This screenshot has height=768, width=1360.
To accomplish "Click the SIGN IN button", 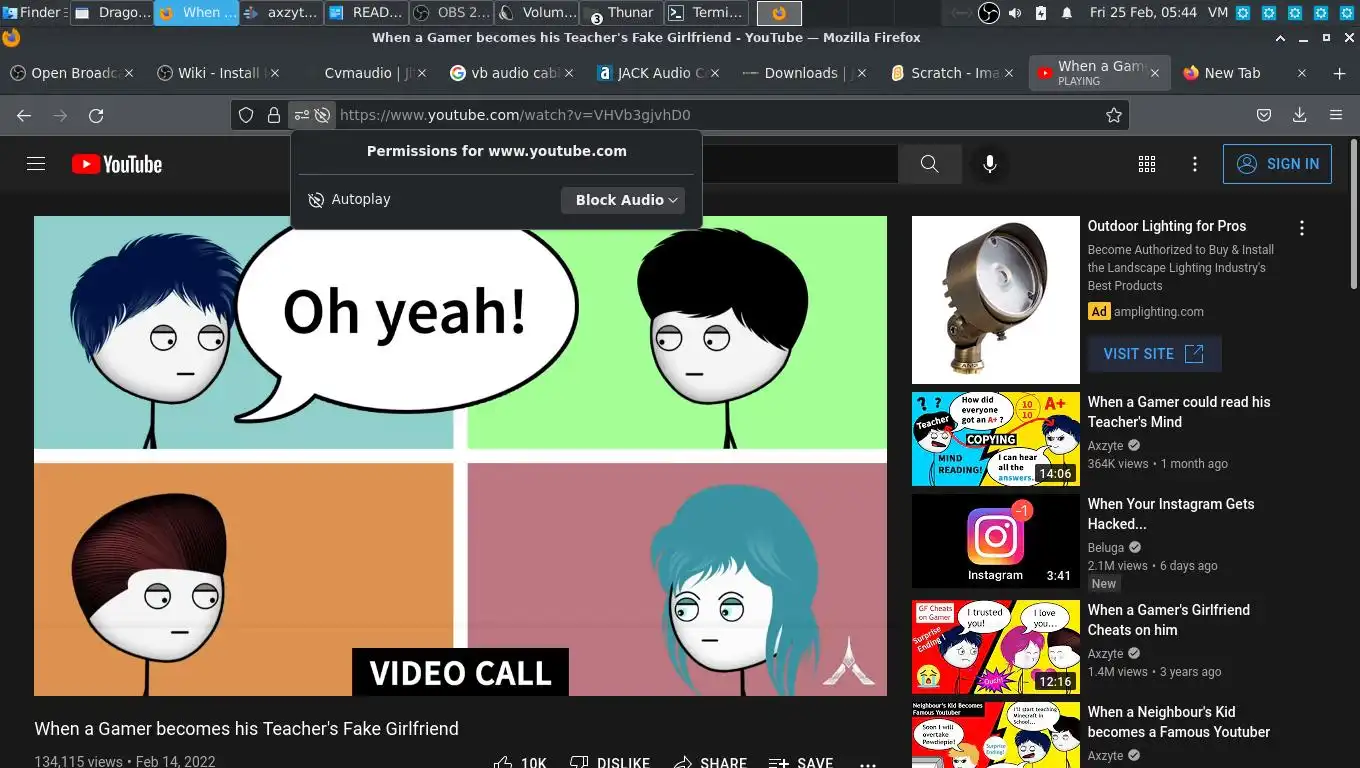I will (x=1277, y=164).
